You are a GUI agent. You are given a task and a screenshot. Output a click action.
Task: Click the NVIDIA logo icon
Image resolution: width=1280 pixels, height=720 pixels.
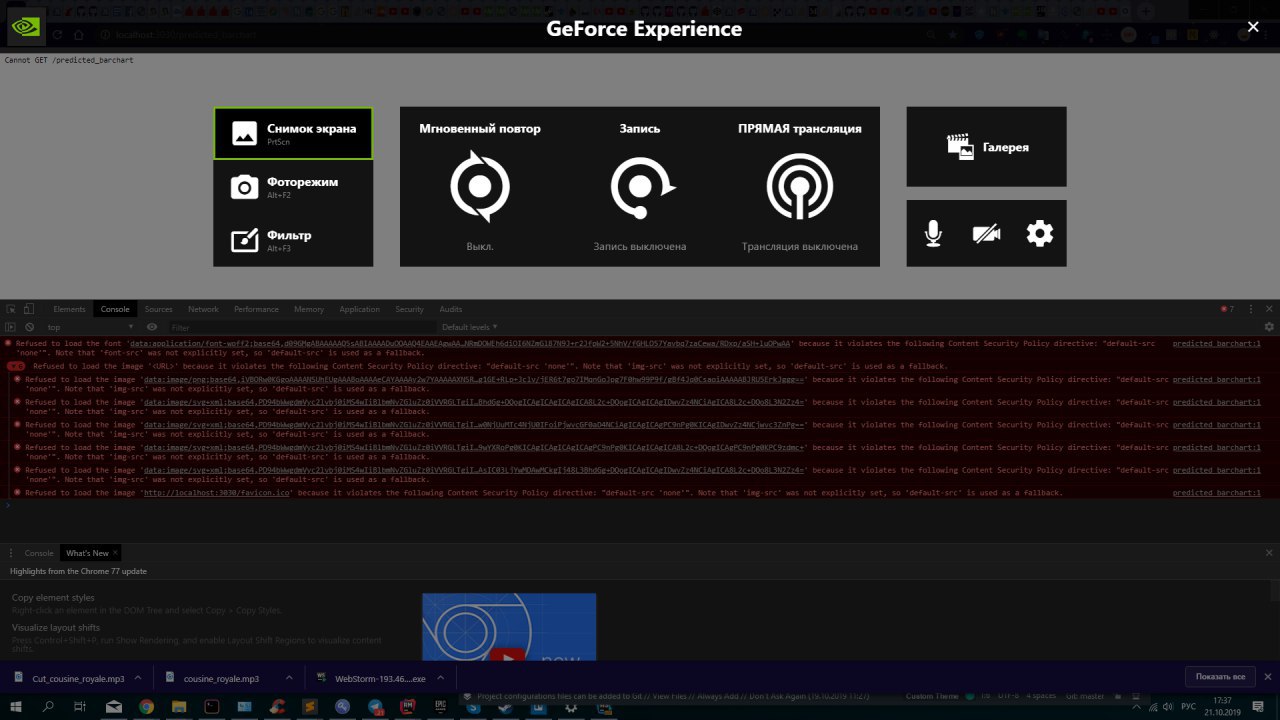point(25,27)
